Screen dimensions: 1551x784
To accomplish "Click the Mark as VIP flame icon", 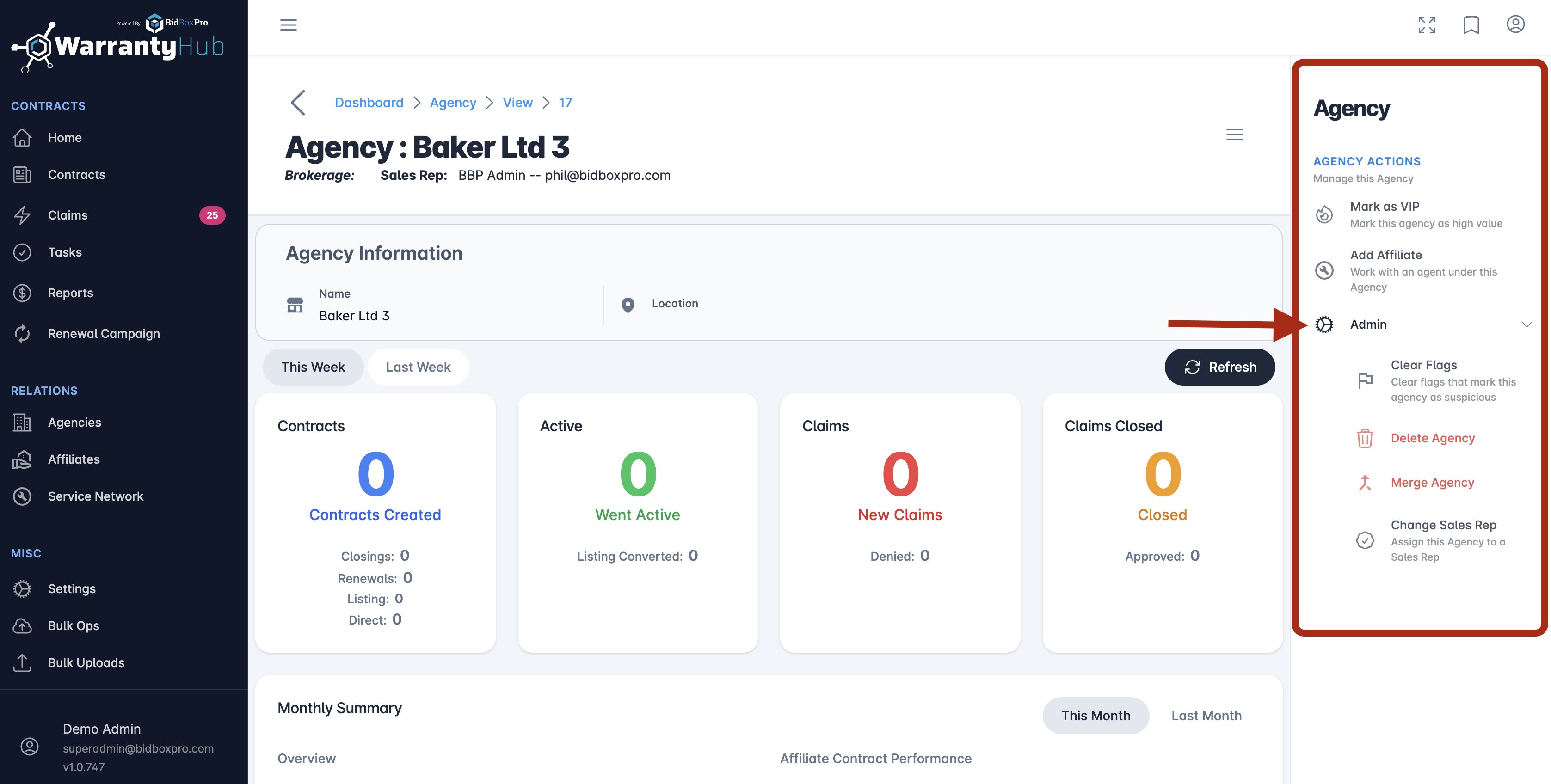I will 1324,215.
